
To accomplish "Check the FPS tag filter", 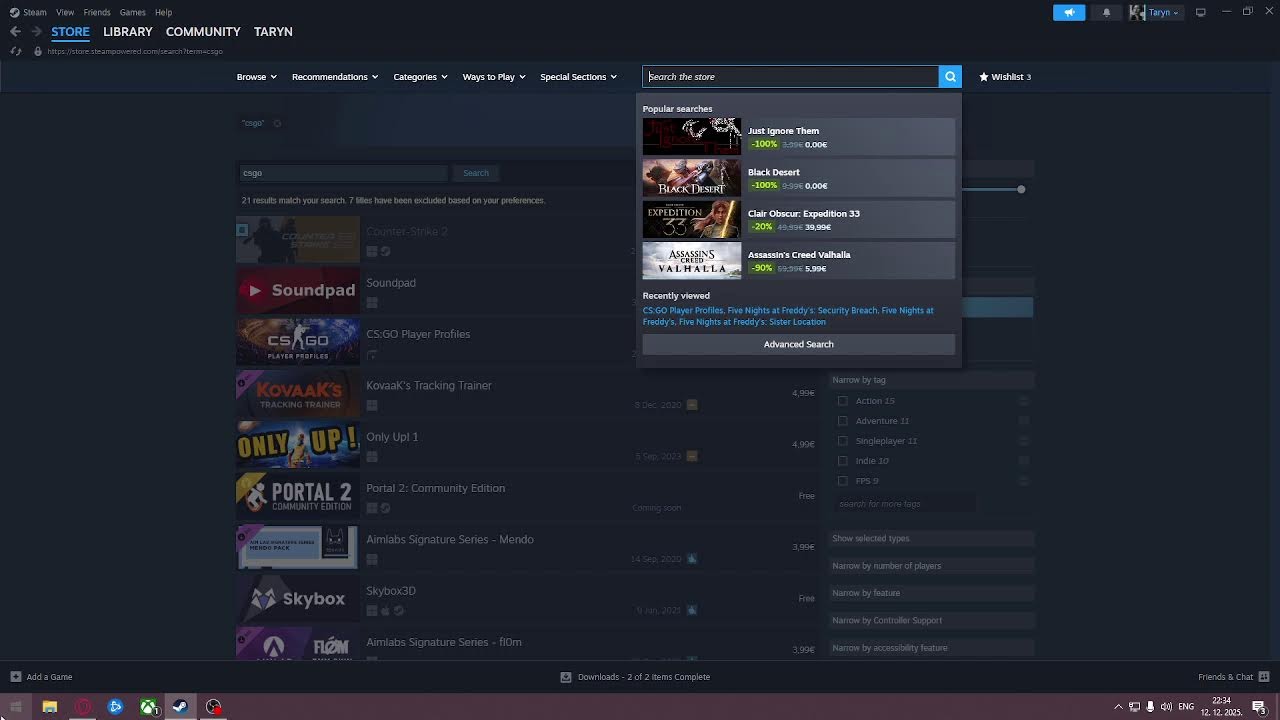I will tap(843, 481).
